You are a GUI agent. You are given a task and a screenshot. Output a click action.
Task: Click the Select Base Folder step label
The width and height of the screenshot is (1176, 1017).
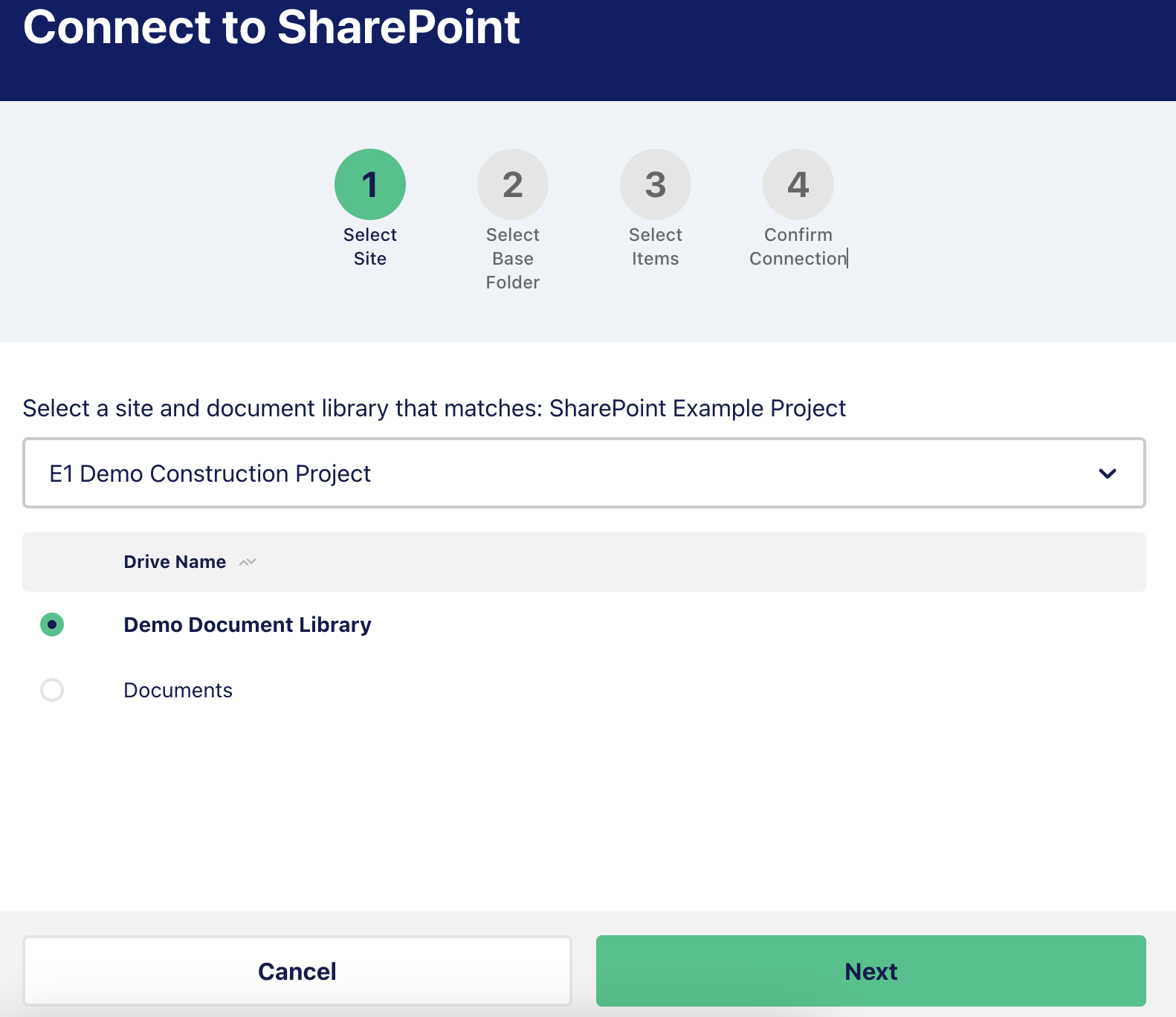513,259
